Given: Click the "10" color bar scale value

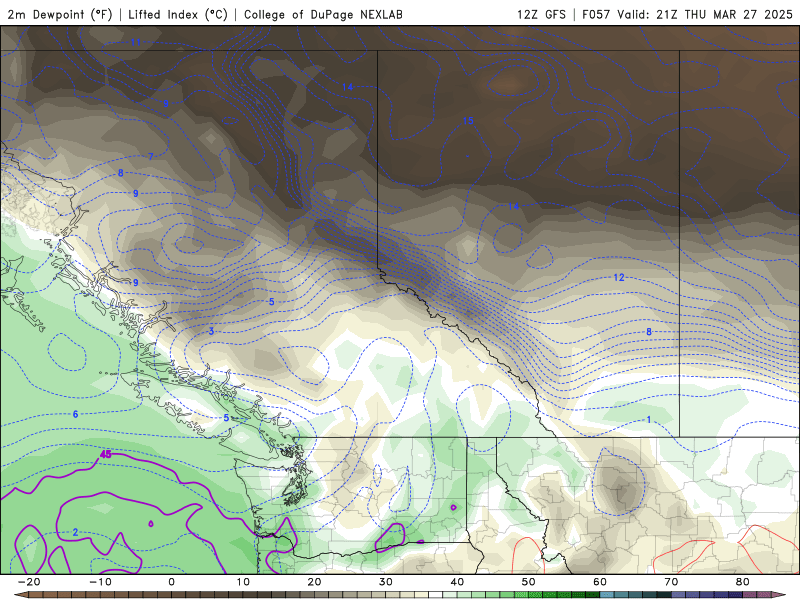Looking at the screenshot, I should [243, 582].
